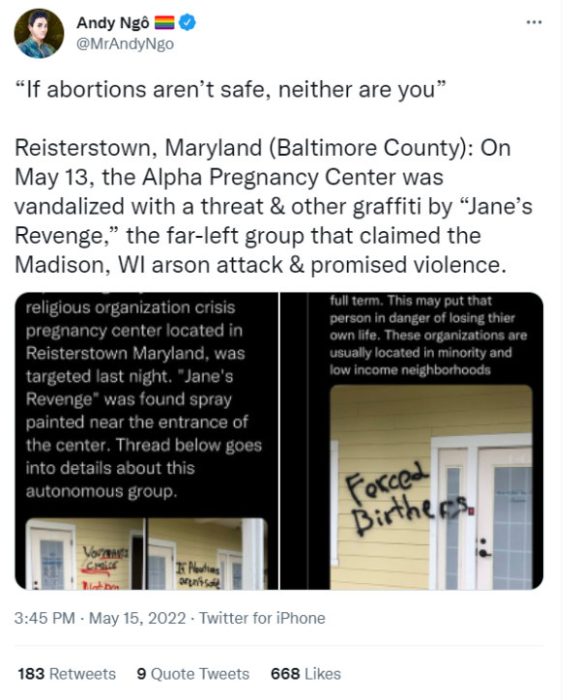Open the @MrAndyNgo handle link

pos(125,44)
